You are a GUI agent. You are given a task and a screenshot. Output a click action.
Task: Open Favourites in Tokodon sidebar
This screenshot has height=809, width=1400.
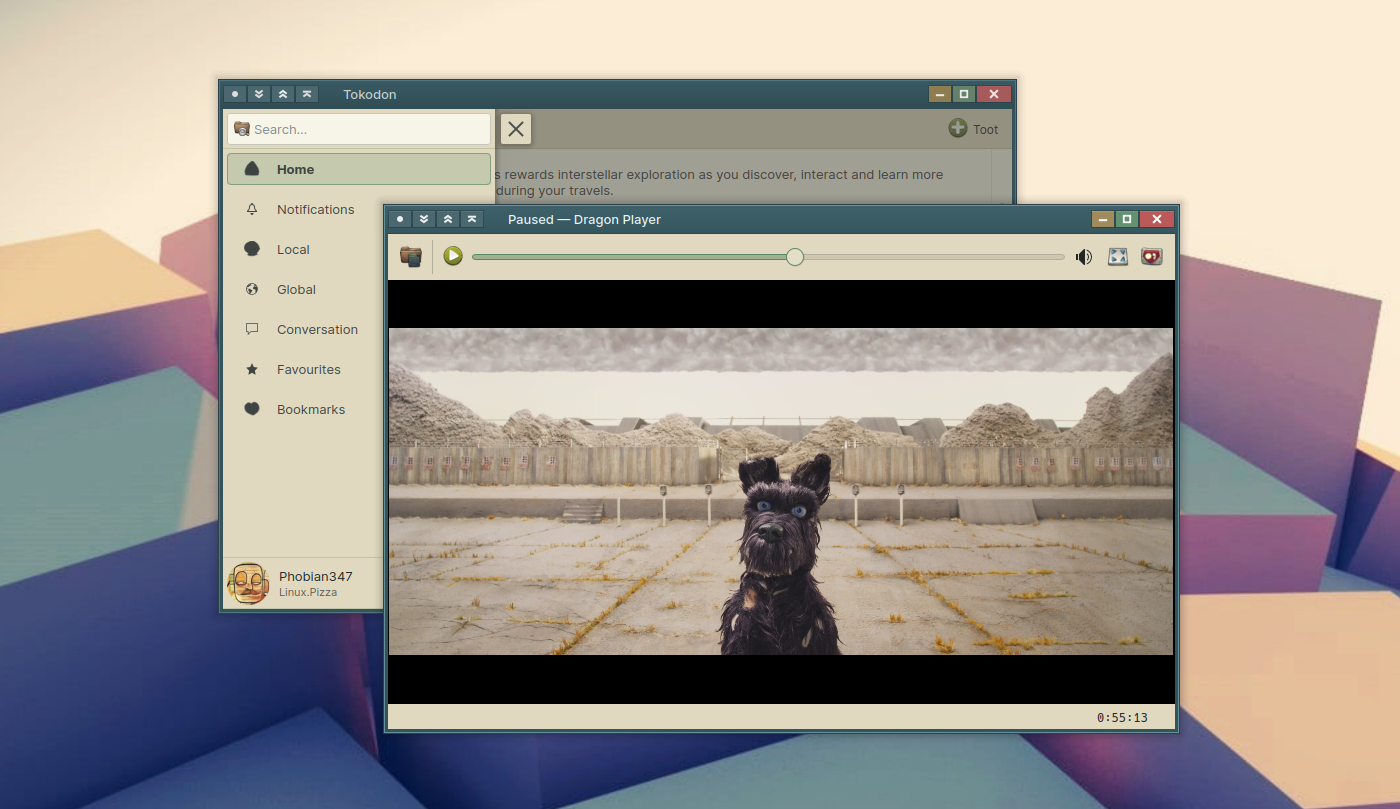point(305,369)
